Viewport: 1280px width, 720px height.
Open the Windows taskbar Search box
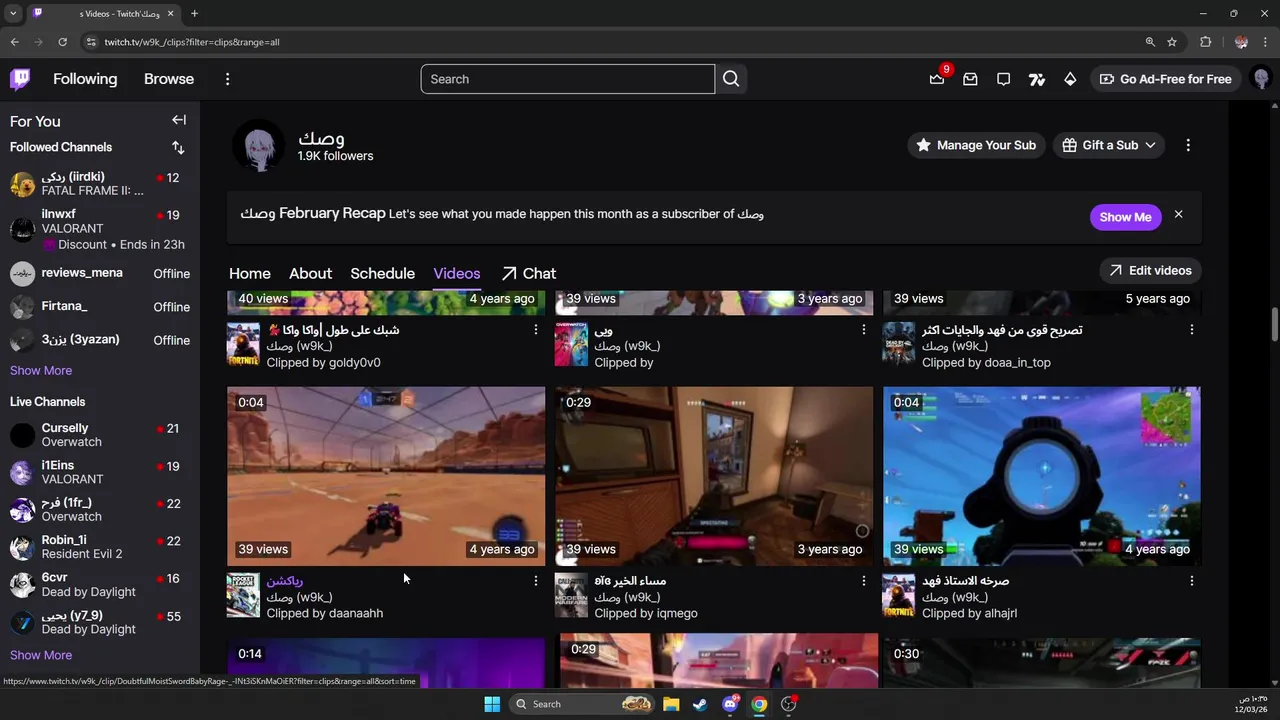pos(583,704)
